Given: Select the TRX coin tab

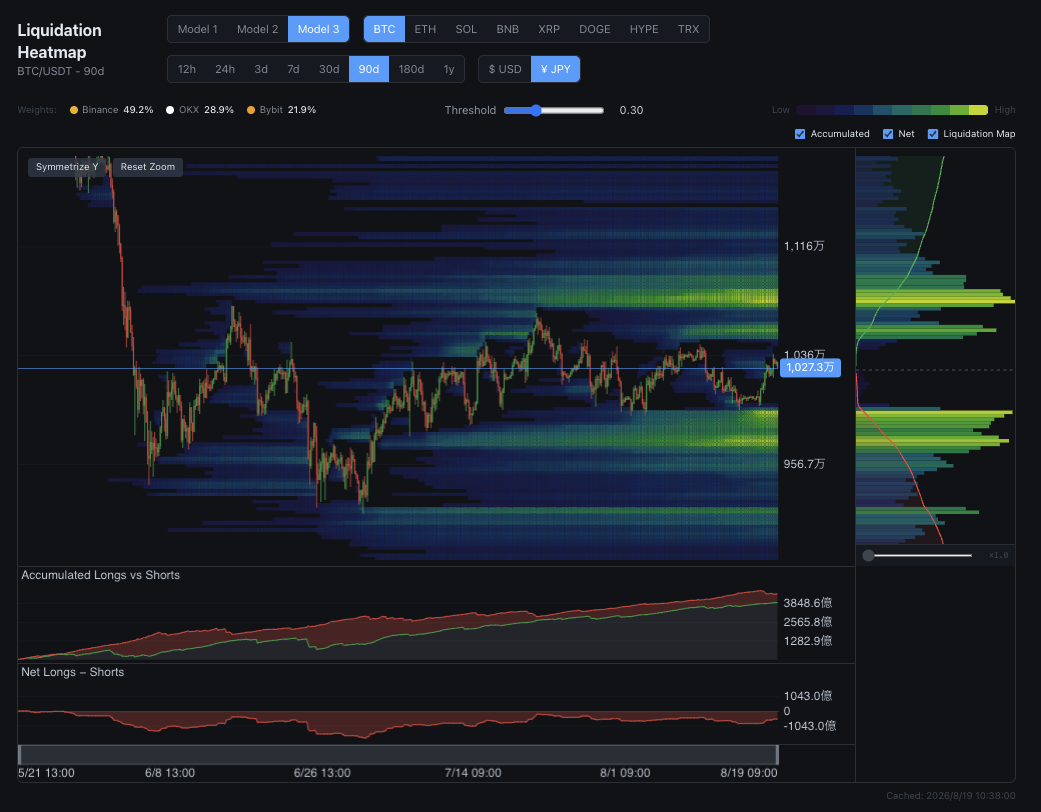Looking at the screenshot, I should pyautogui.click(x=688, y=29).
